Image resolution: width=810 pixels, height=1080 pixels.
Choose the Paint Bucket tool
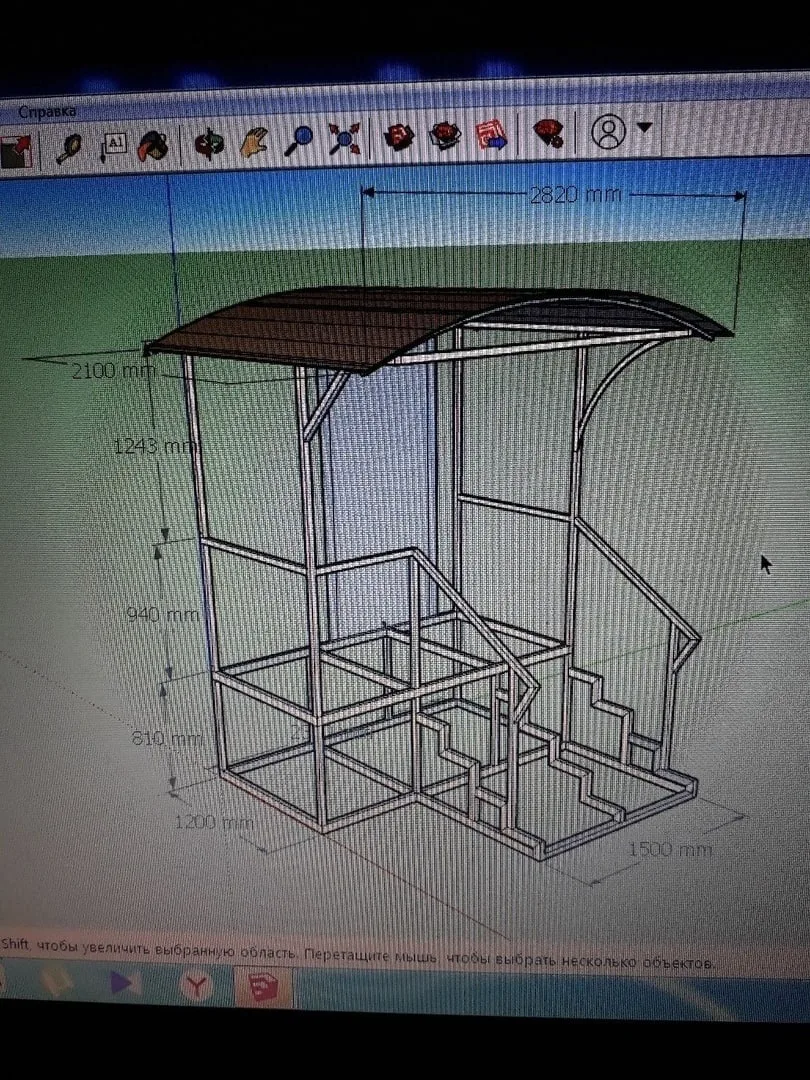pyautogui.click(x=152, y=146)
